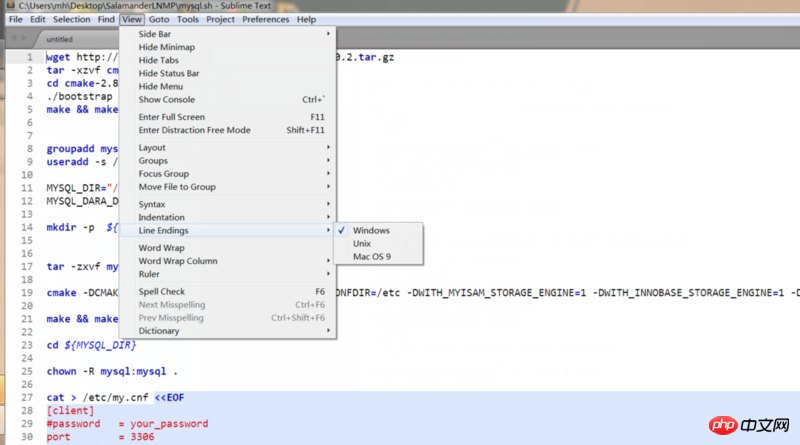Screen dimensions: 800x445
Task: Open the Help menu
Action: click(307, 19)
